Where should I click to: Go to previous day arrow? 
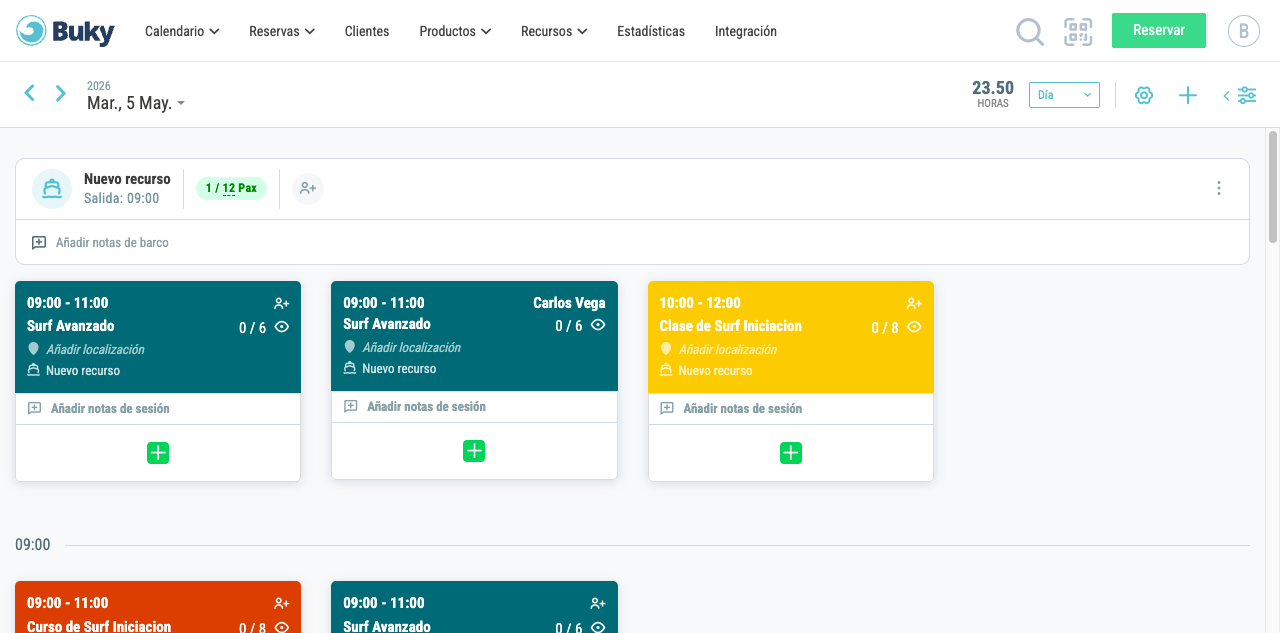[30, 93]
